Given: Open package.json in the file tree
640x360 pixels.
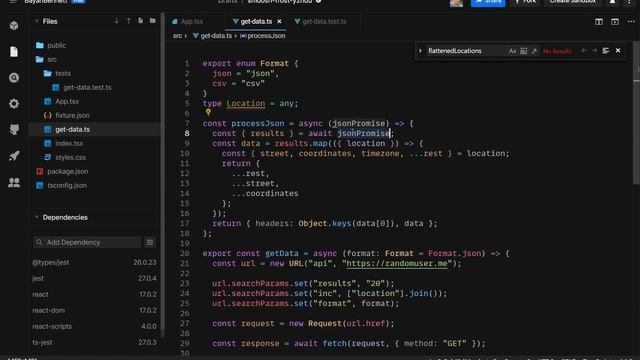Looking at the screenshot, I should (67, 171).
